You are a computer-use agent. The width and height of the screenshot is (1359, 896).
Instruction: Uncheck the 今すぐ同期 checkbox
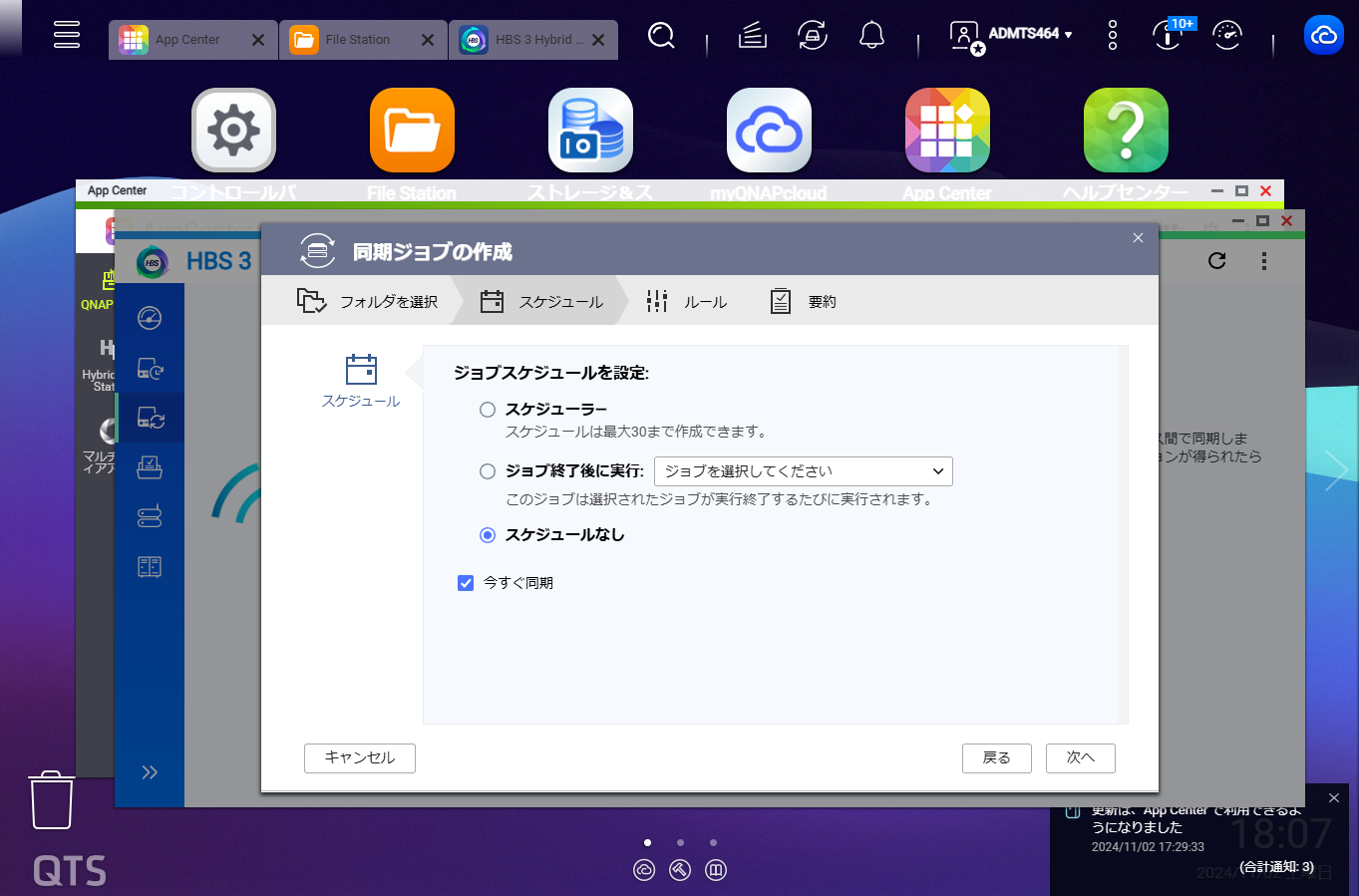[466, 583]
